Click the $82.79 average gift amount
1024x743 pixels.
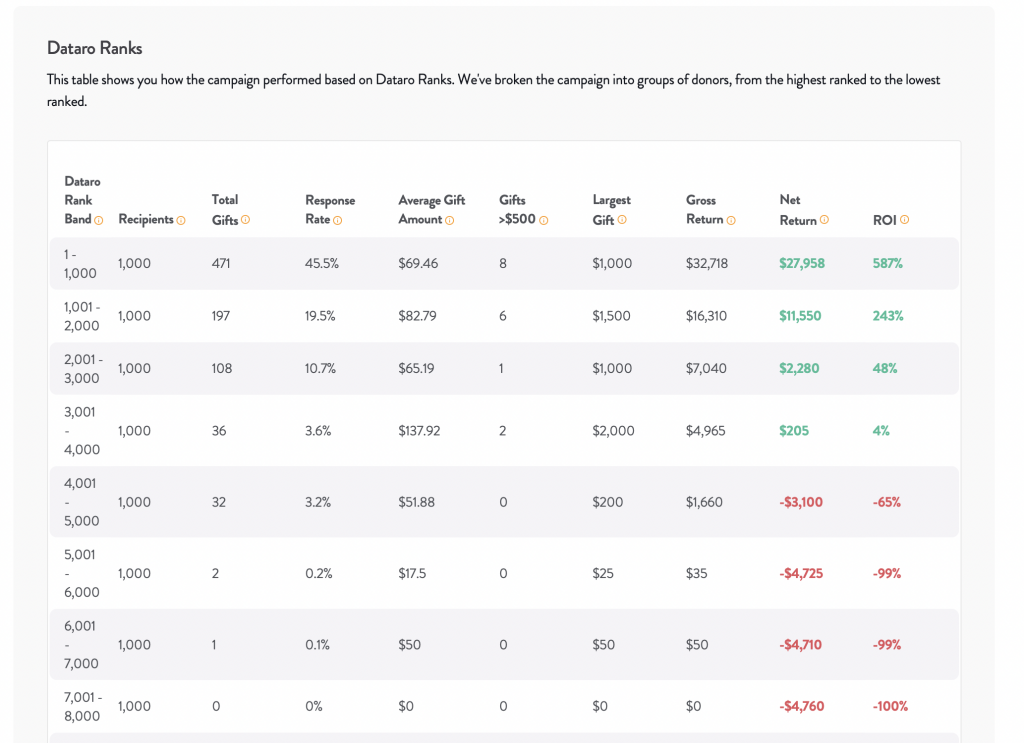click(417, 316)
